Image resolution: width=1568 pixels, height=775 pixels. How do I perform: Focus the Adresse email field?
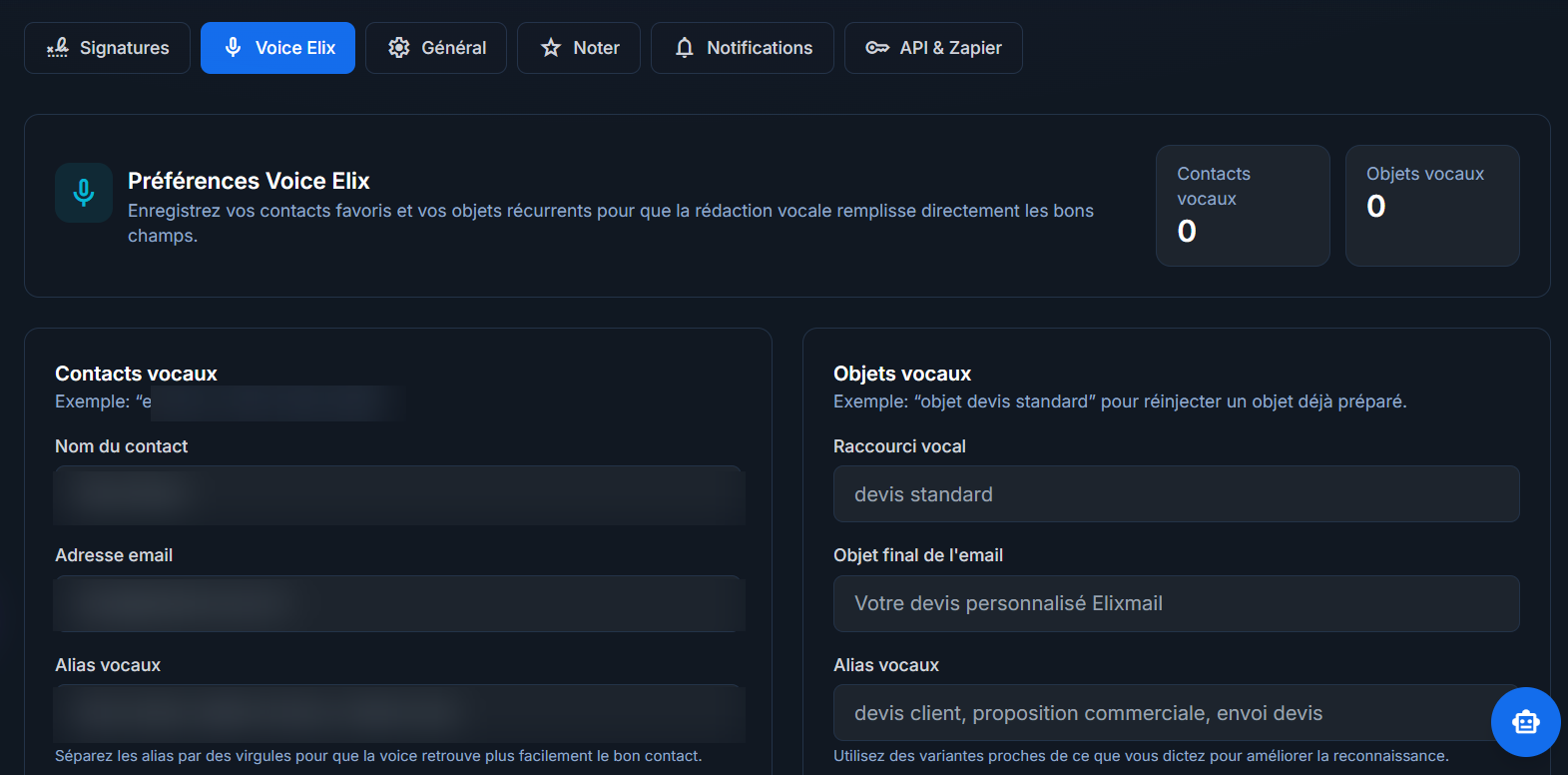(399, 603)
